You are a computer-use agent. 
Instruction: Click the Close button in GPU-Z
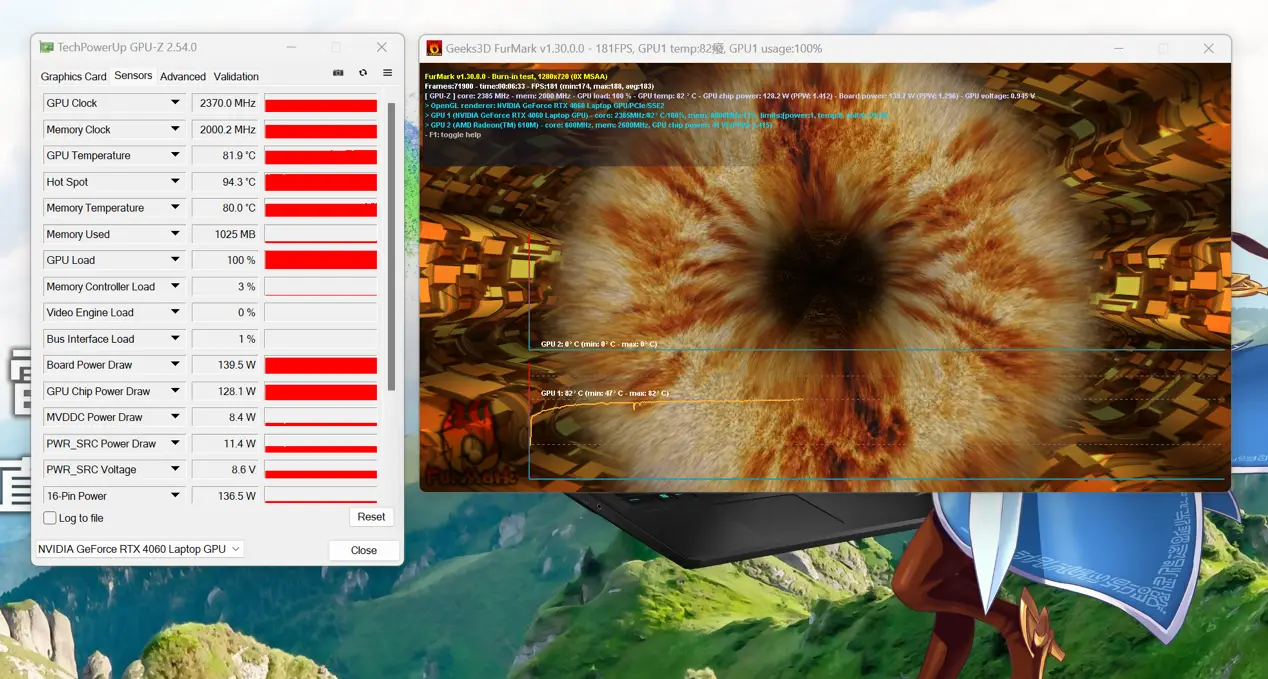[364, 550]
